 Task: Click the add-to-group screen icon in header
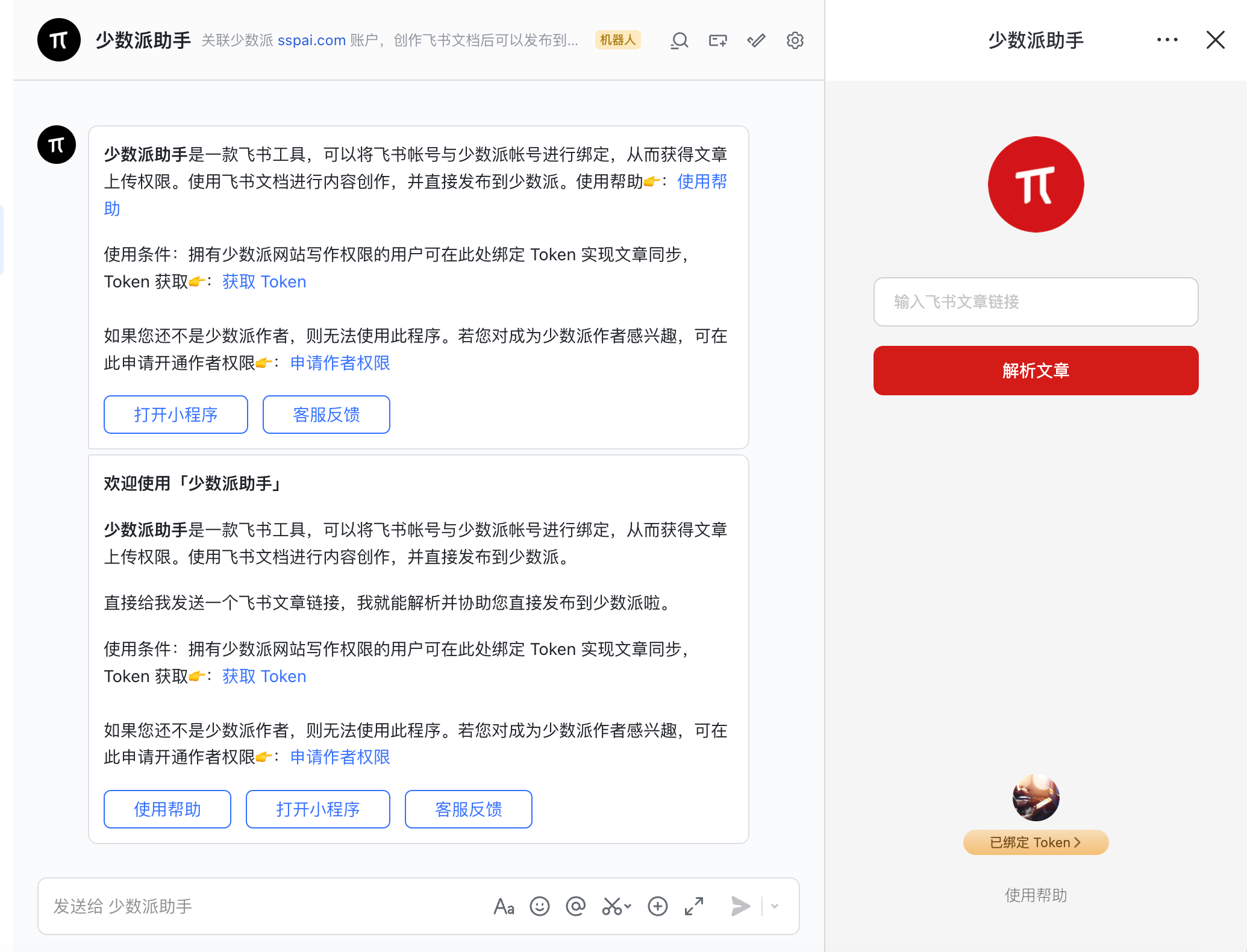[x=717, y=40]
